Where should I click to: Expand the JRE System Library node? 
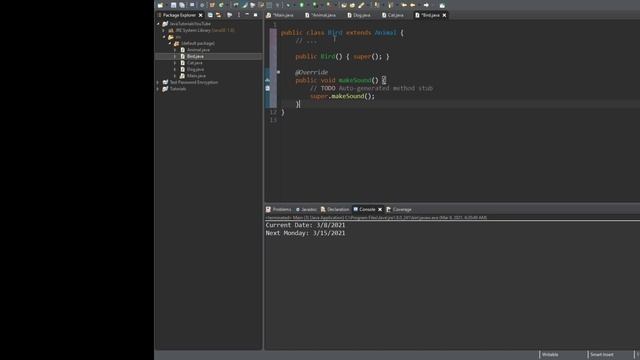pos(164,30)
